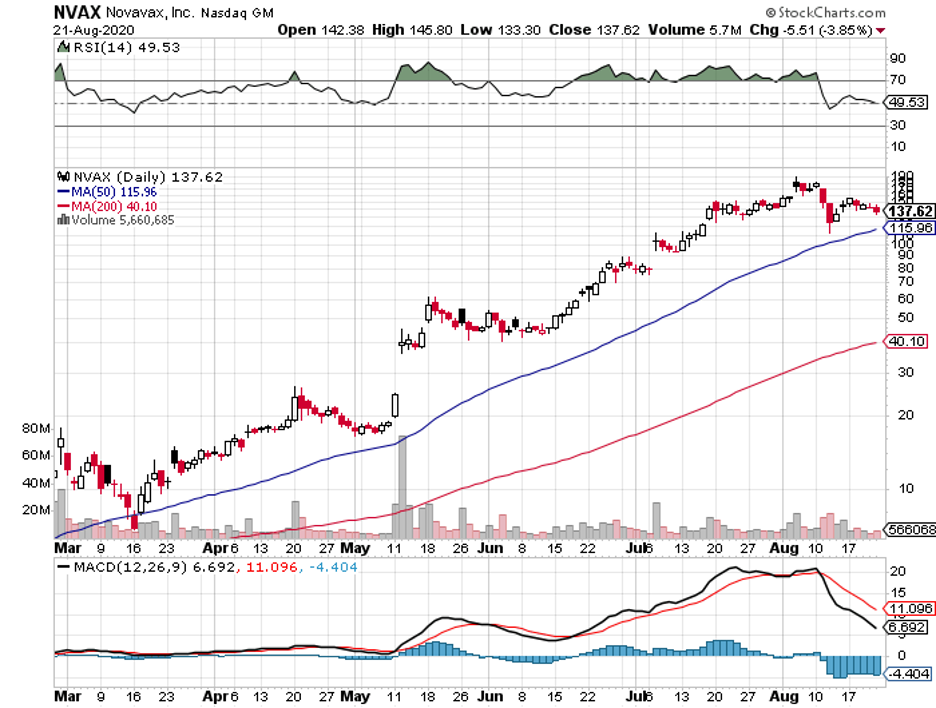Click the 5660685 volume axis tag
The image size is (936, 708).
pos(911,530)
